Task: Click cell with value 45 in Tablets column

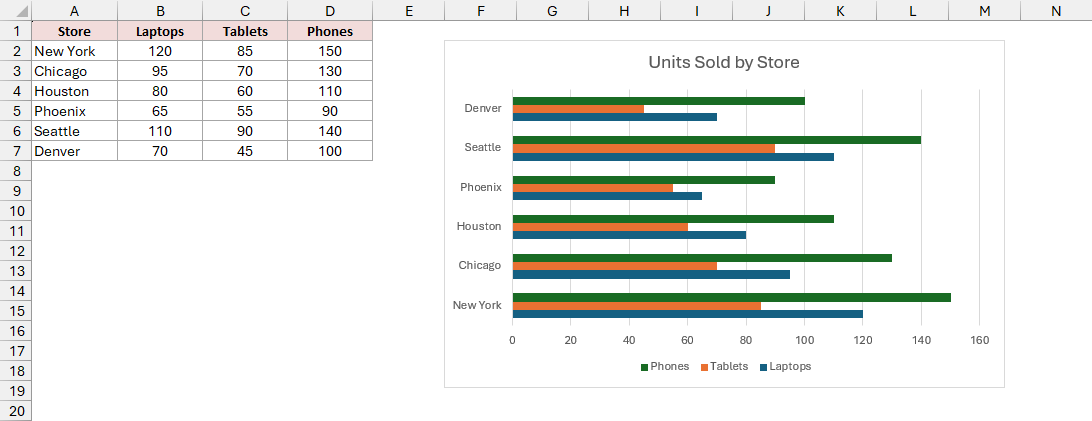Action: click(x=245, y=151)
